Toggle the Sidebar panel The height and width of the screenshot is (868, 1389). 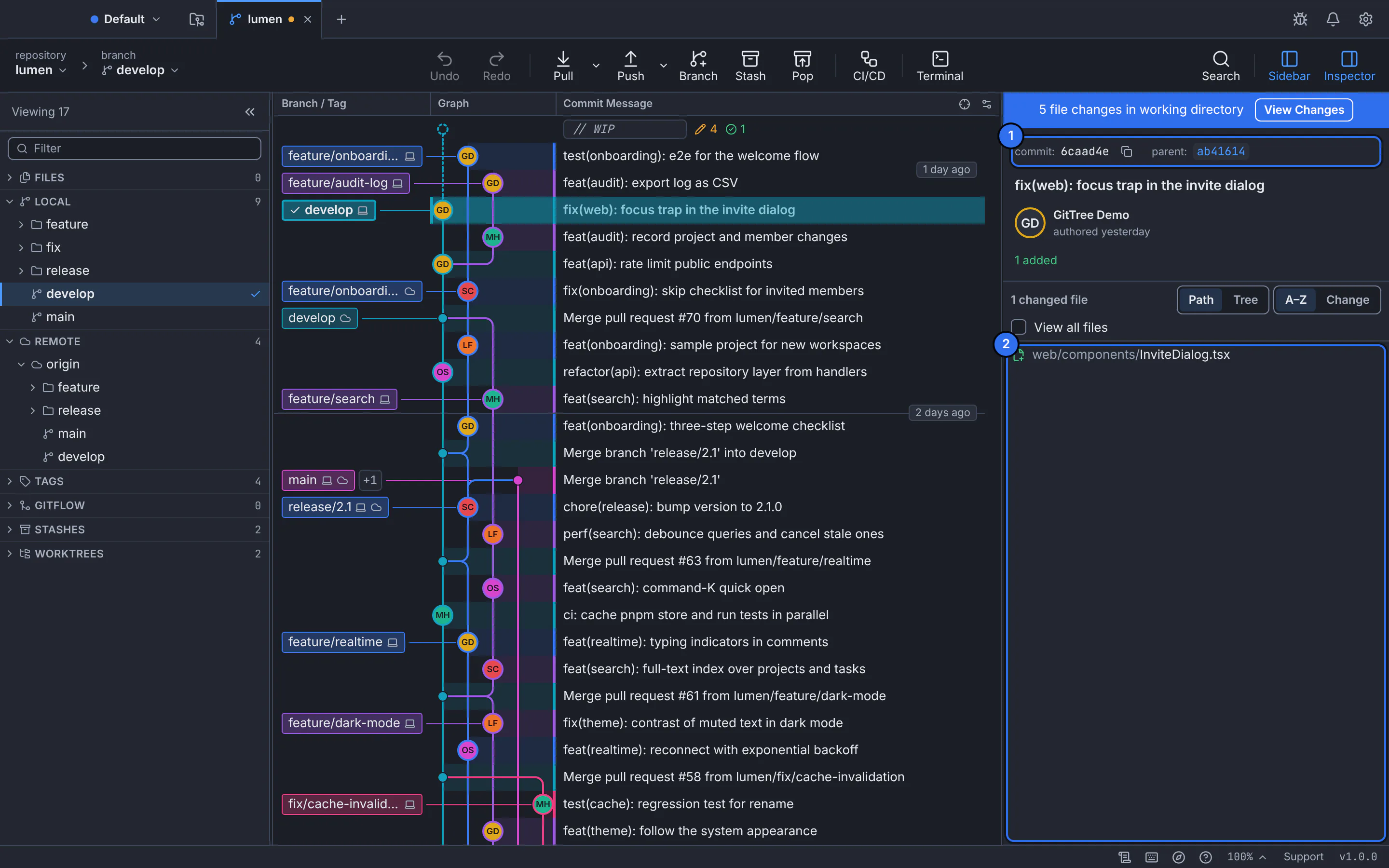click(1289, 66)
